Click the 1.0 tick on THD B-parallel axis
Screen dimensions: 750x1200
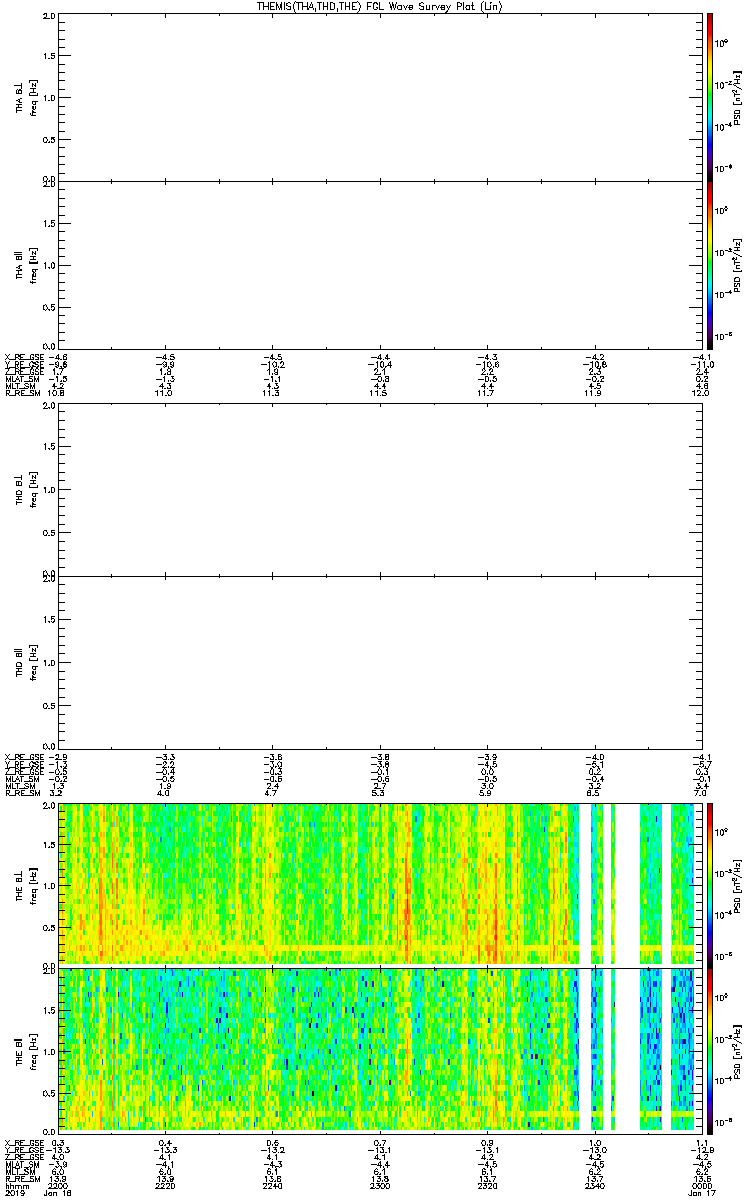coord(50,661)
